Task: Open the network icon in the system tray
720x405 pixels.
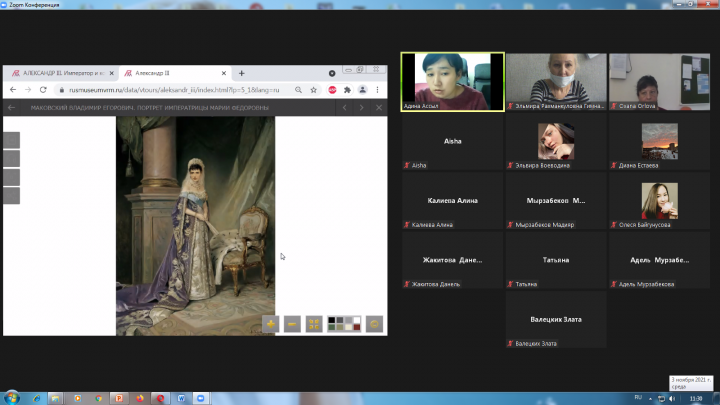Action: pos(661,399)
